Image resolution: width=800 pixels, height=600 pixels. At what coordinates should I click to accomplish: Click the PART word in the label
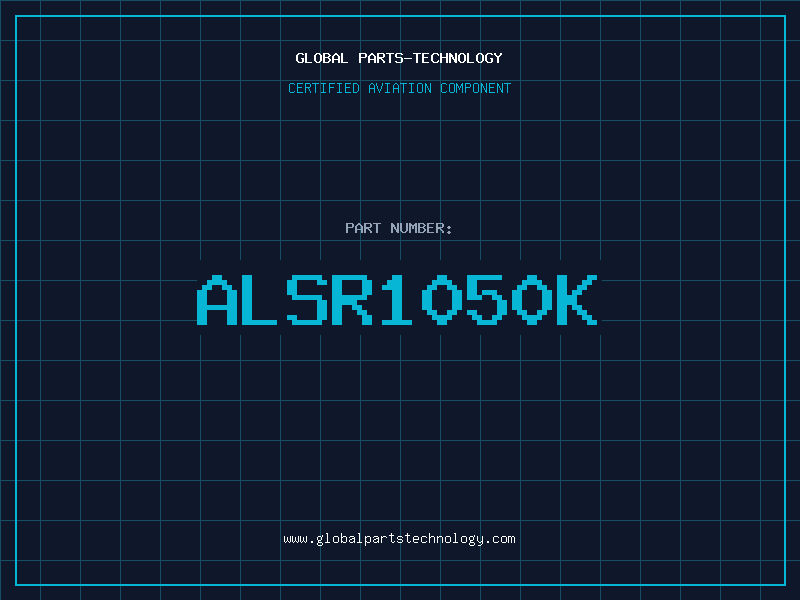[x=363, y=228]
